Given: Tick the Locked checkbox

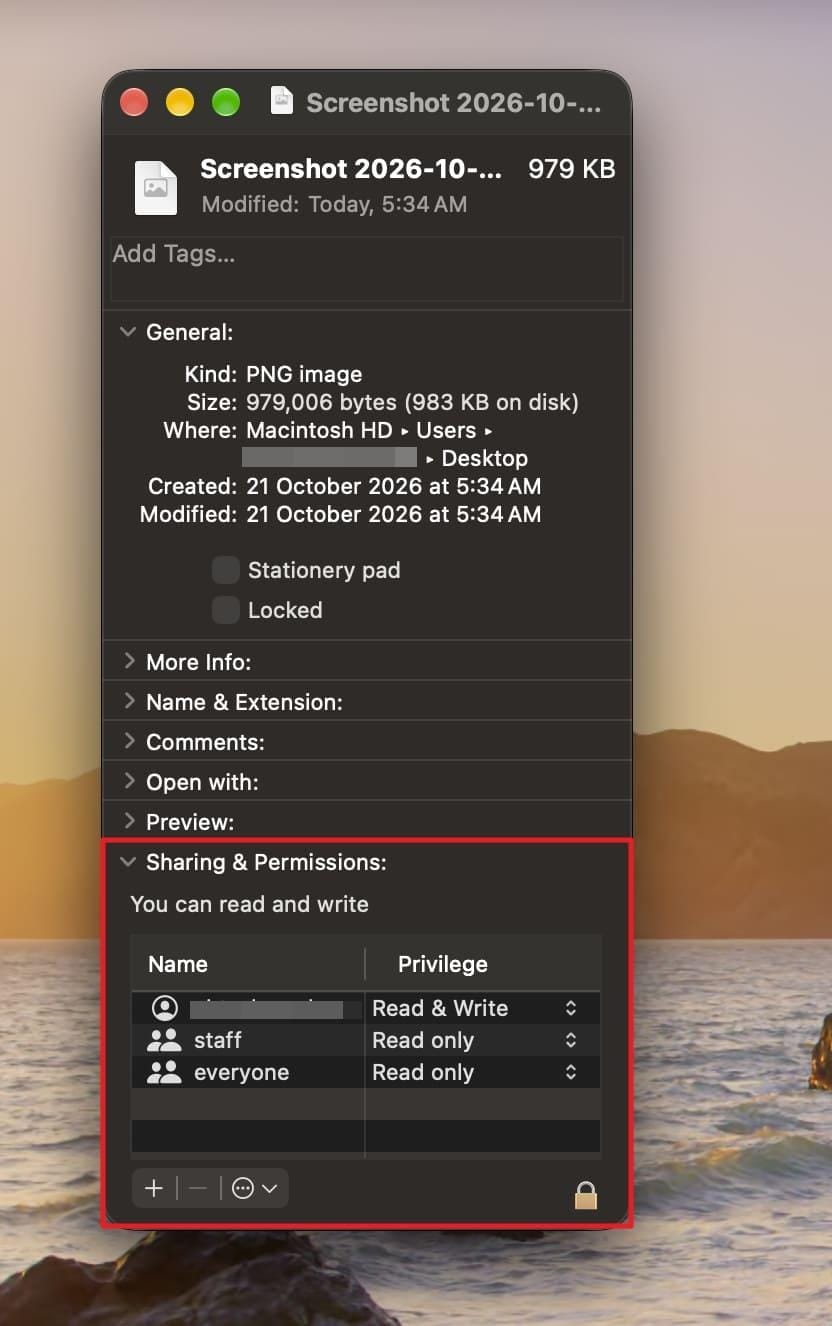Looking at the screenshot, I should [x=226, y=610].
